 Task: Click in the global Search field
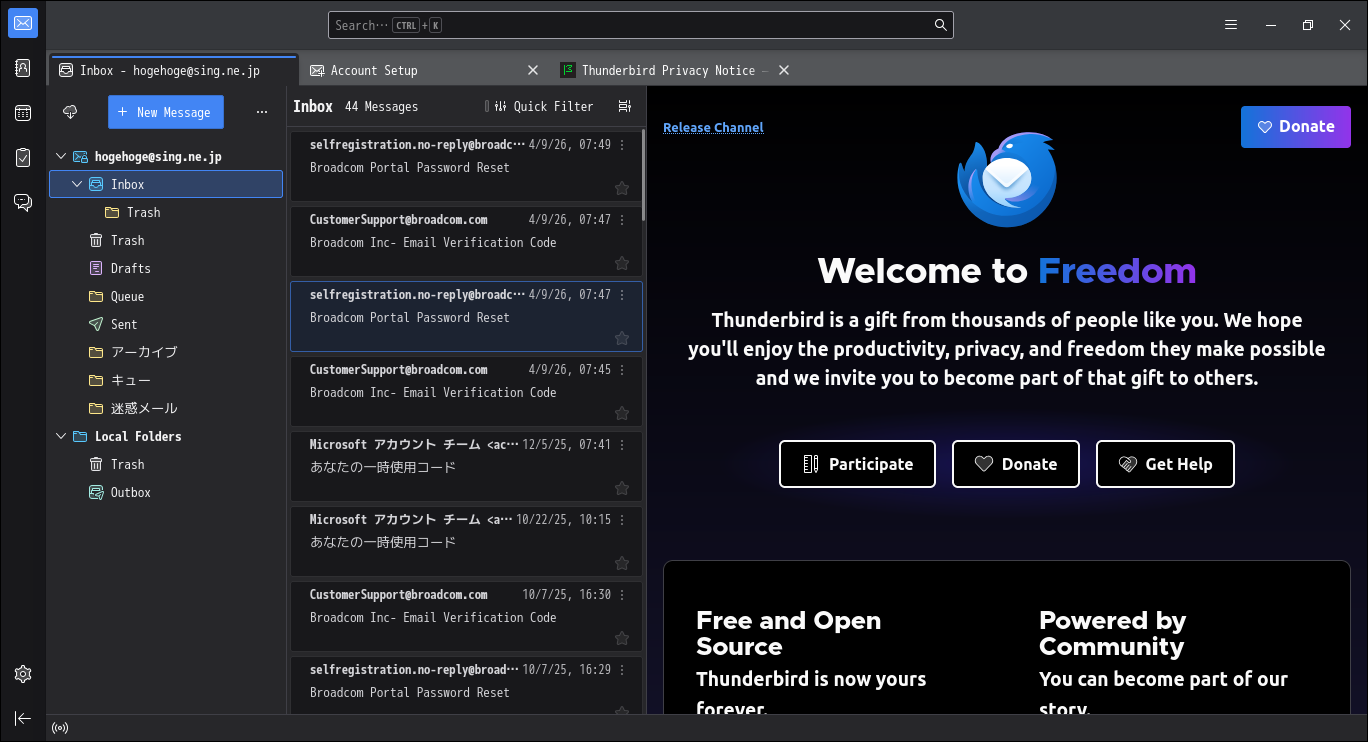[640, 25]
